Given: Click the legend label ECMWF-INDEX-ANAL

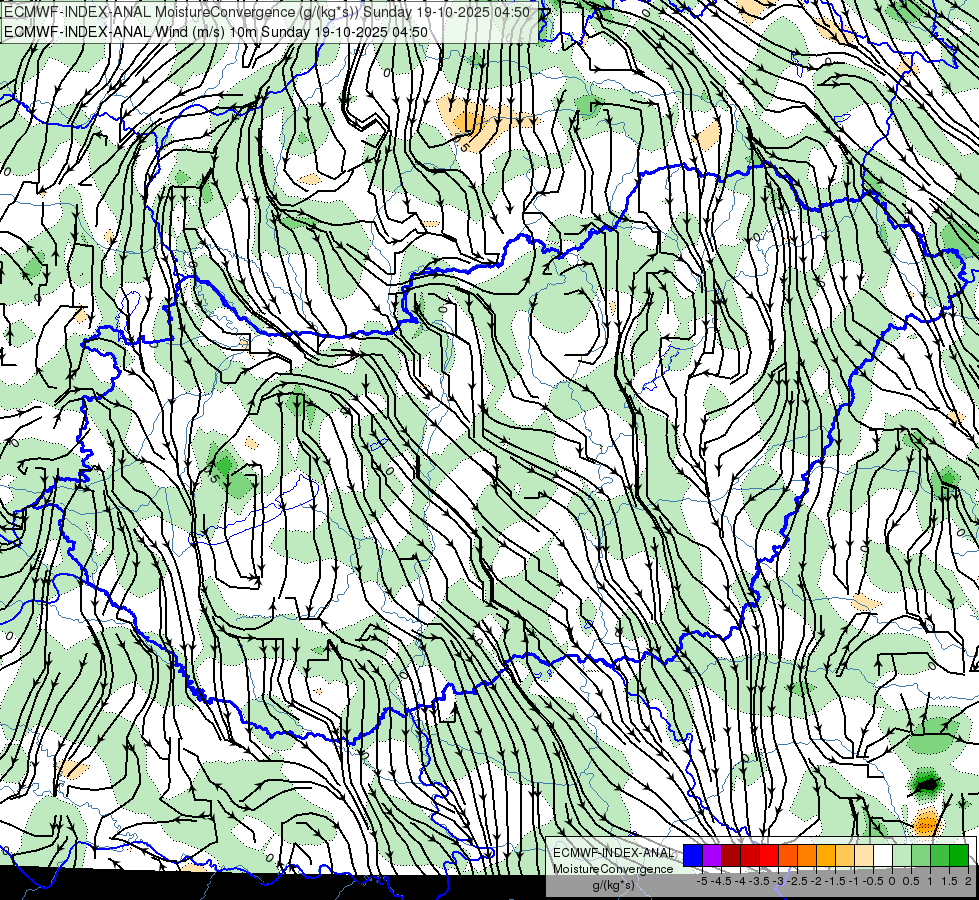Looking at the screenshot, I should [x=613, y=853].
